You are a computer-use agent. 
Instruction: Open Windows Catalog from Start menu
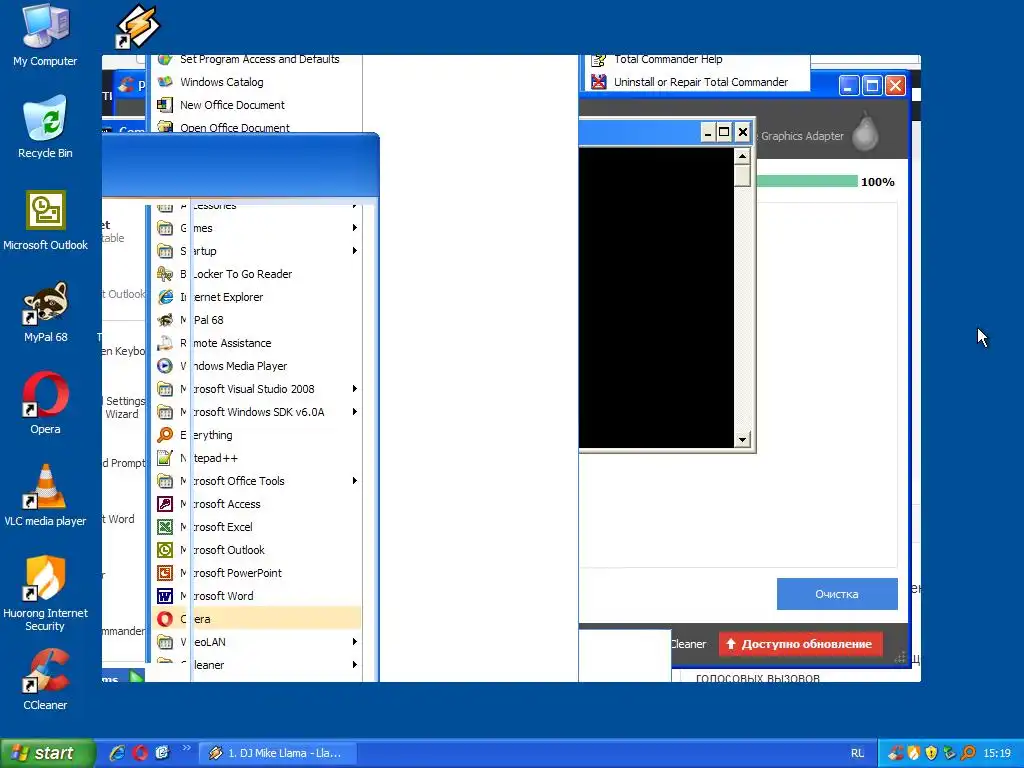coord(257,82)
